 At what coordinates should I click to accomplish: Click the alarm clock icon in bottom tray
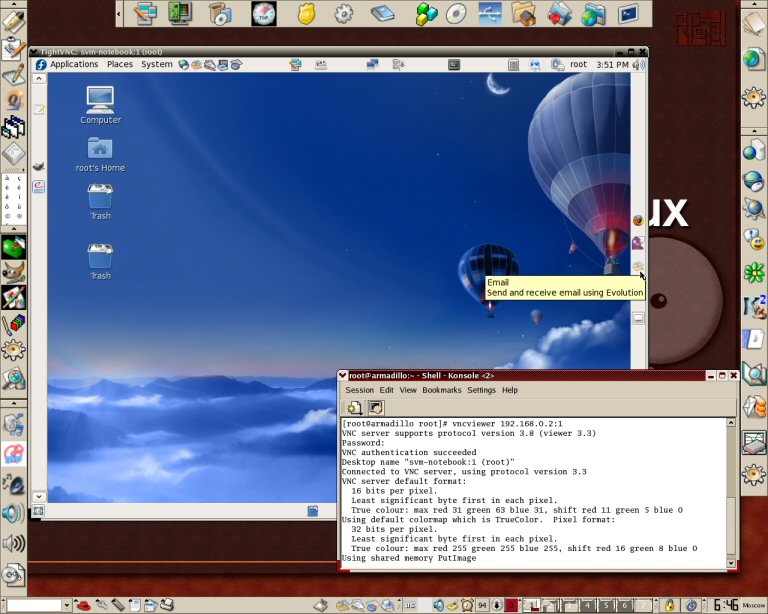tap(467, 606)
